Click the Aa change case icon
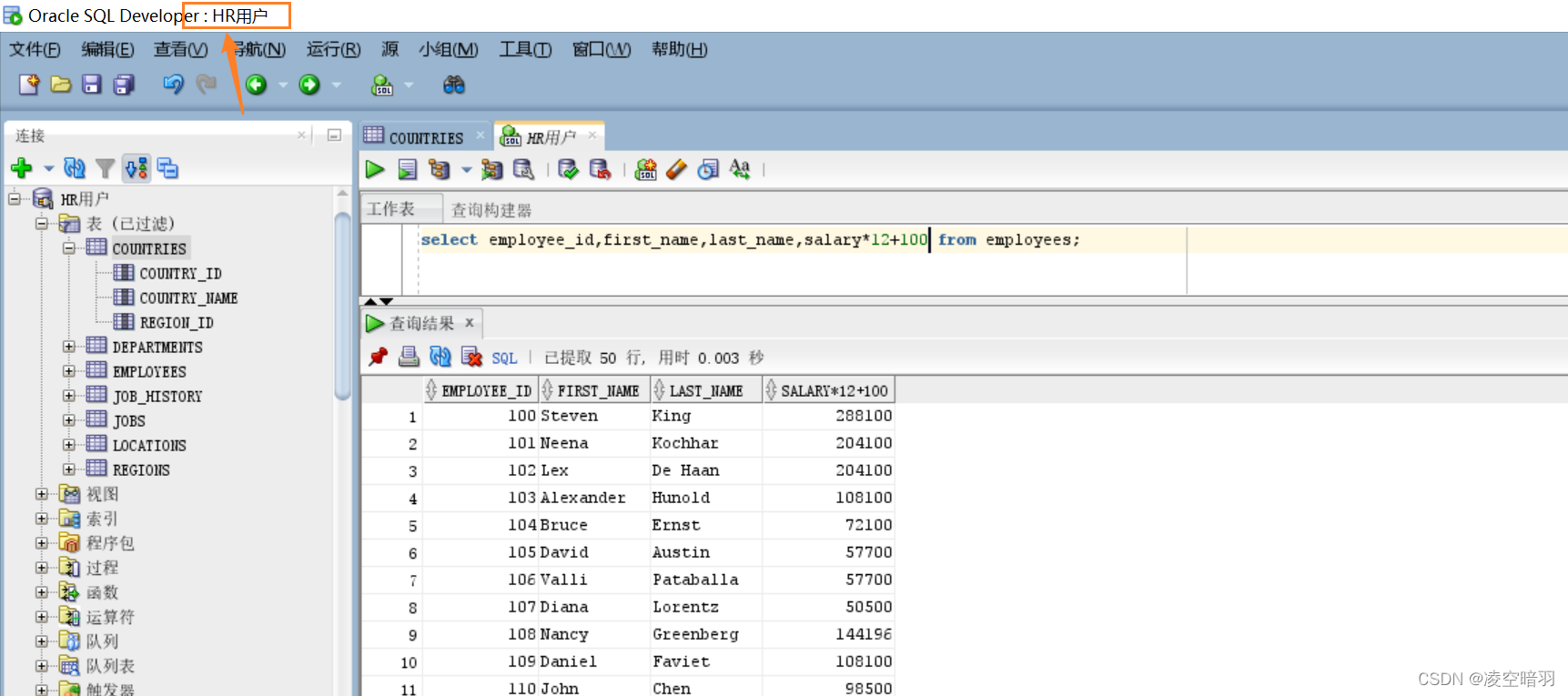The width and height of the screenshot is (1568, 696). (739, 169)
